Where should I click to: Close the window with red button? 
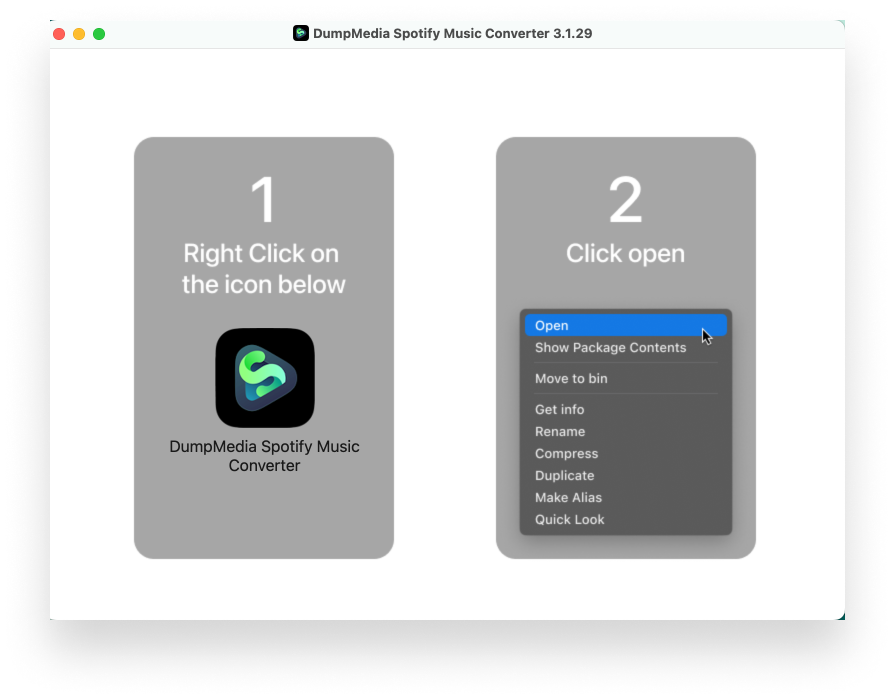[59, 34]
